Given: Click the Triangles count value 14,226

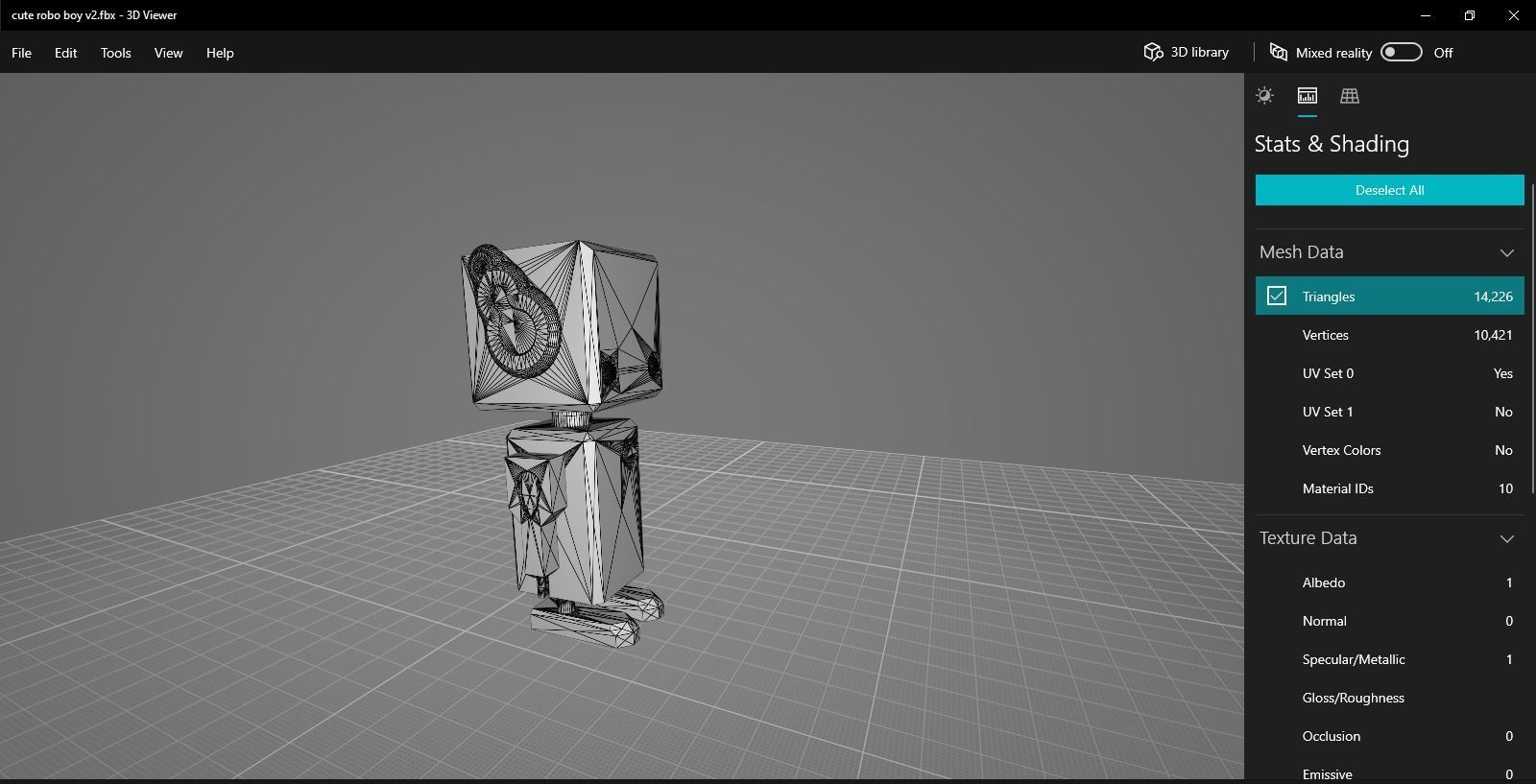Looking at the screenshot, I should 1493,297.
